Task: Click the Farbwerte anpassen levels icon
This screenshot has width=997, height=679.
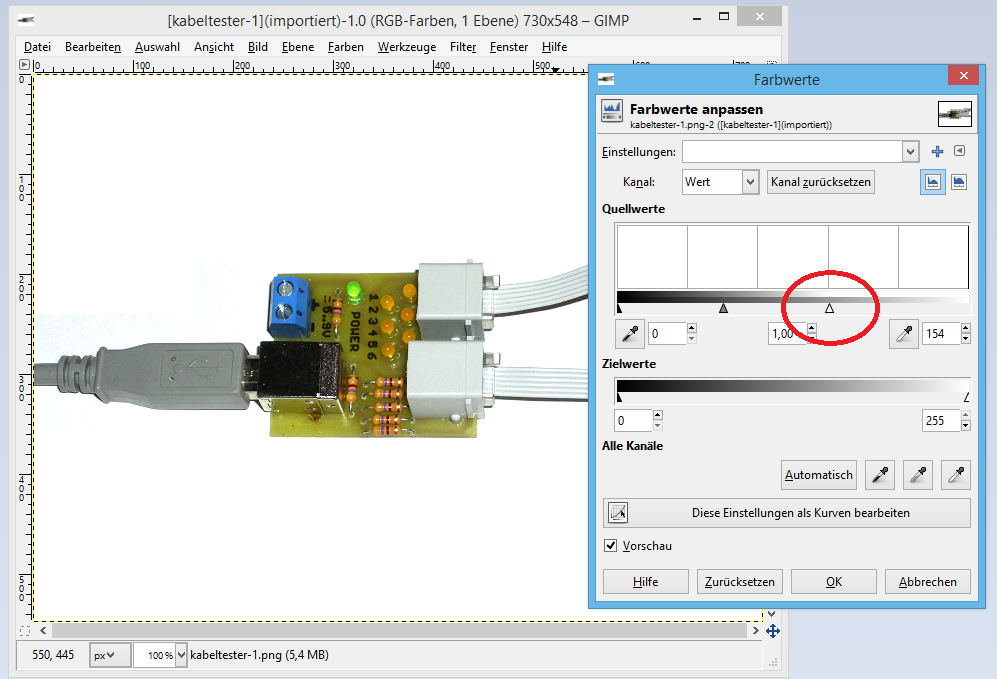Action: click(x=612, y=111)
